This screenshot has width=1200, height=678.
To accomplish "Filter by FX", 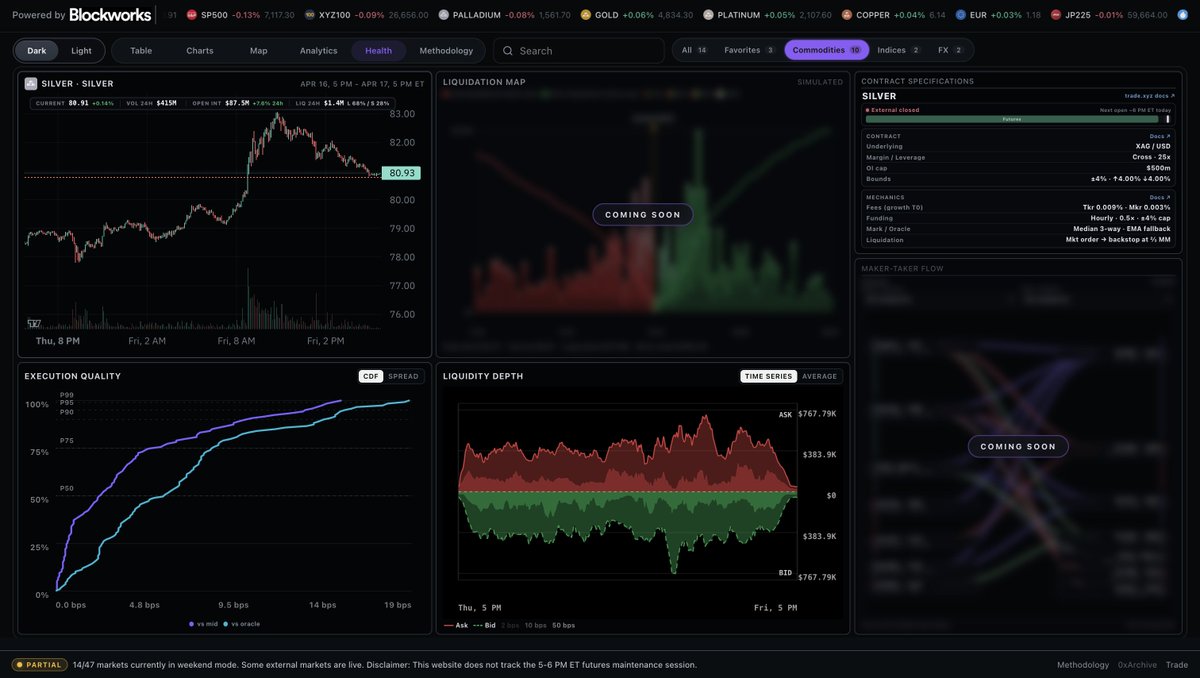I will click(950, 50).
